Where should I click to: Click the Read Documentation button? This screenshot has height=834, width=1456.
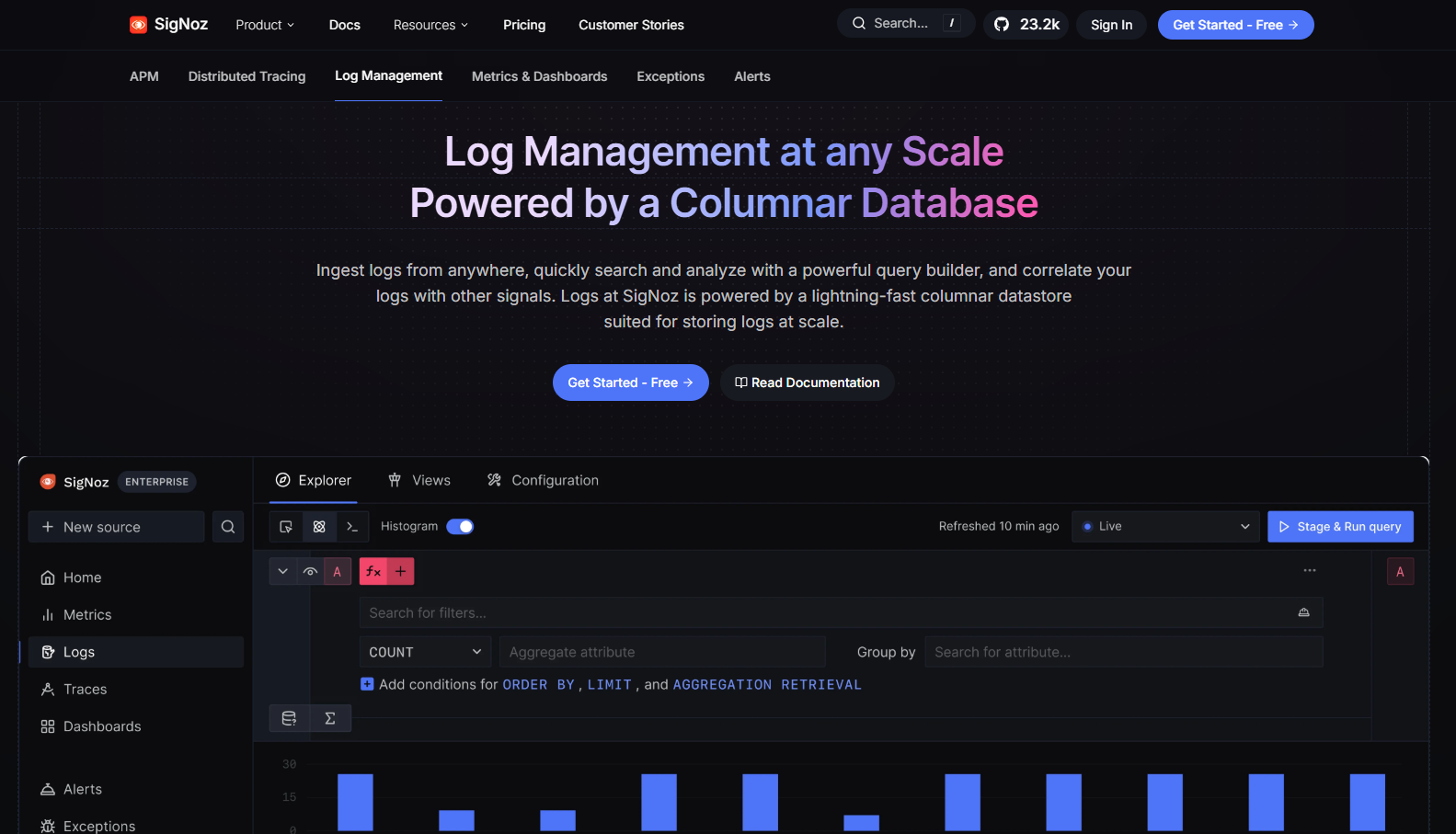pos(807,383)
